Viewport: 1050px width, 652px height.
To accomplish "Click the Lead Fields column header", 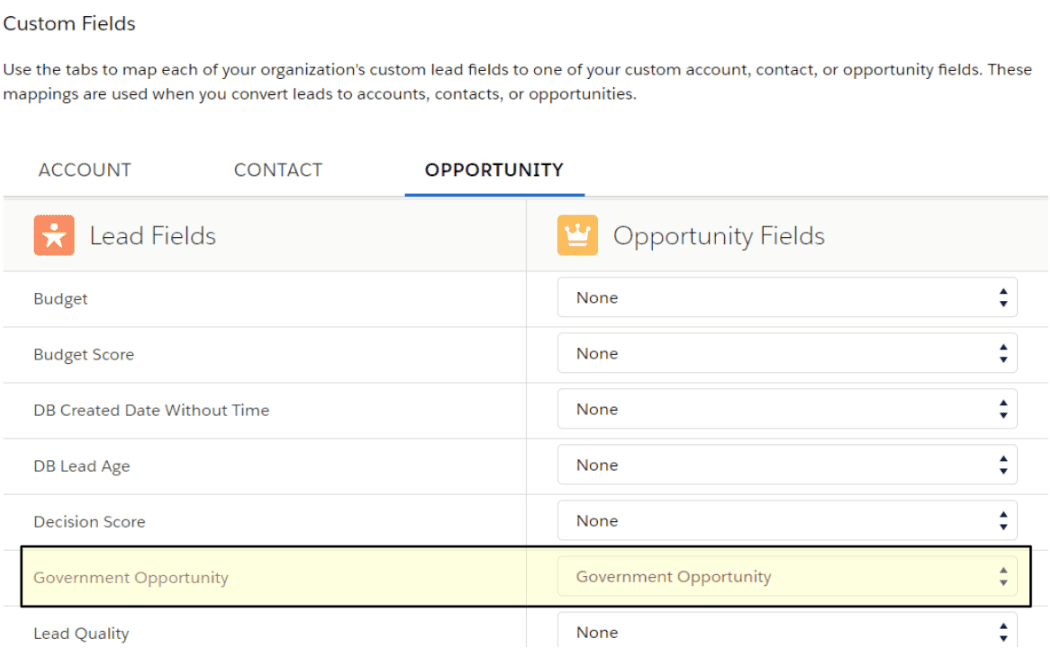I will (x=153, y=236).
